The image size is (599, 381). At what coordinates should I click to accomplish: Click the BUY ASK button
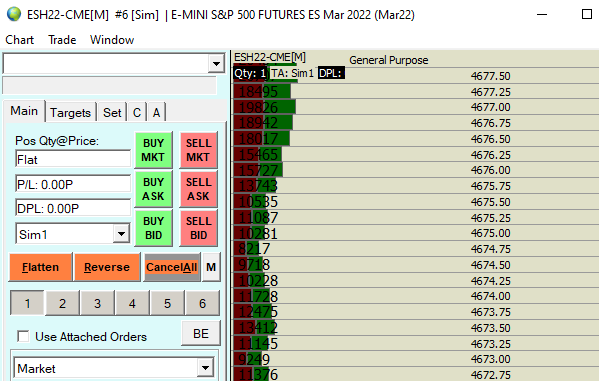click(153, 189)
